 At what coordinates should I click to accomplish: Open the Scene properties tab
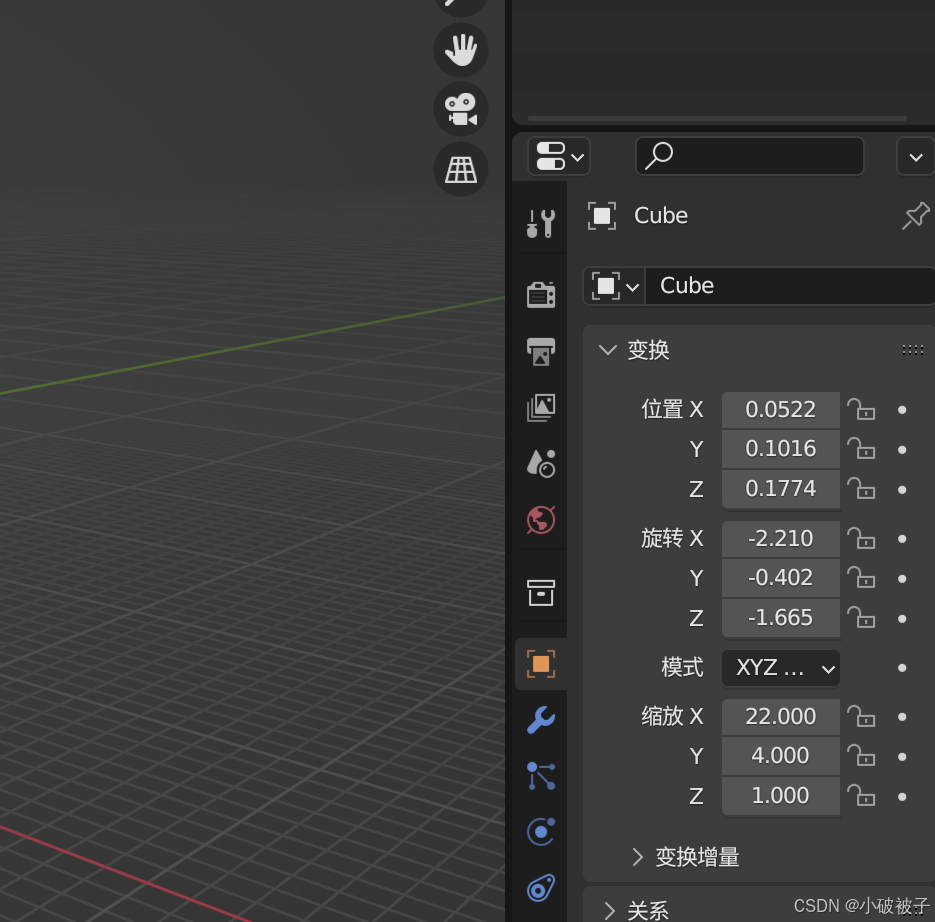point(541,463)
